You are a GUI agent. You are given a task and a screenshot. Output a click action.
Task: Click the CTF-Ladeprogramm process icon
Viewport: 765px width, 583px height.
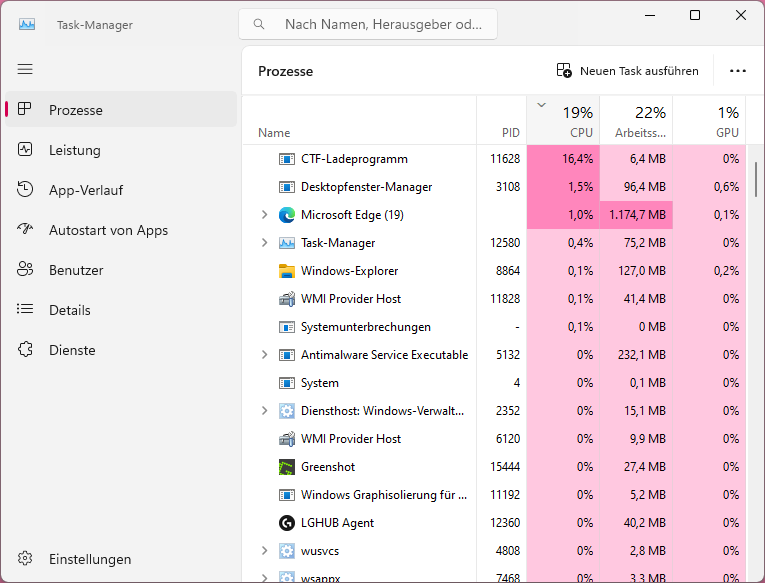click(x=287, y=159)
